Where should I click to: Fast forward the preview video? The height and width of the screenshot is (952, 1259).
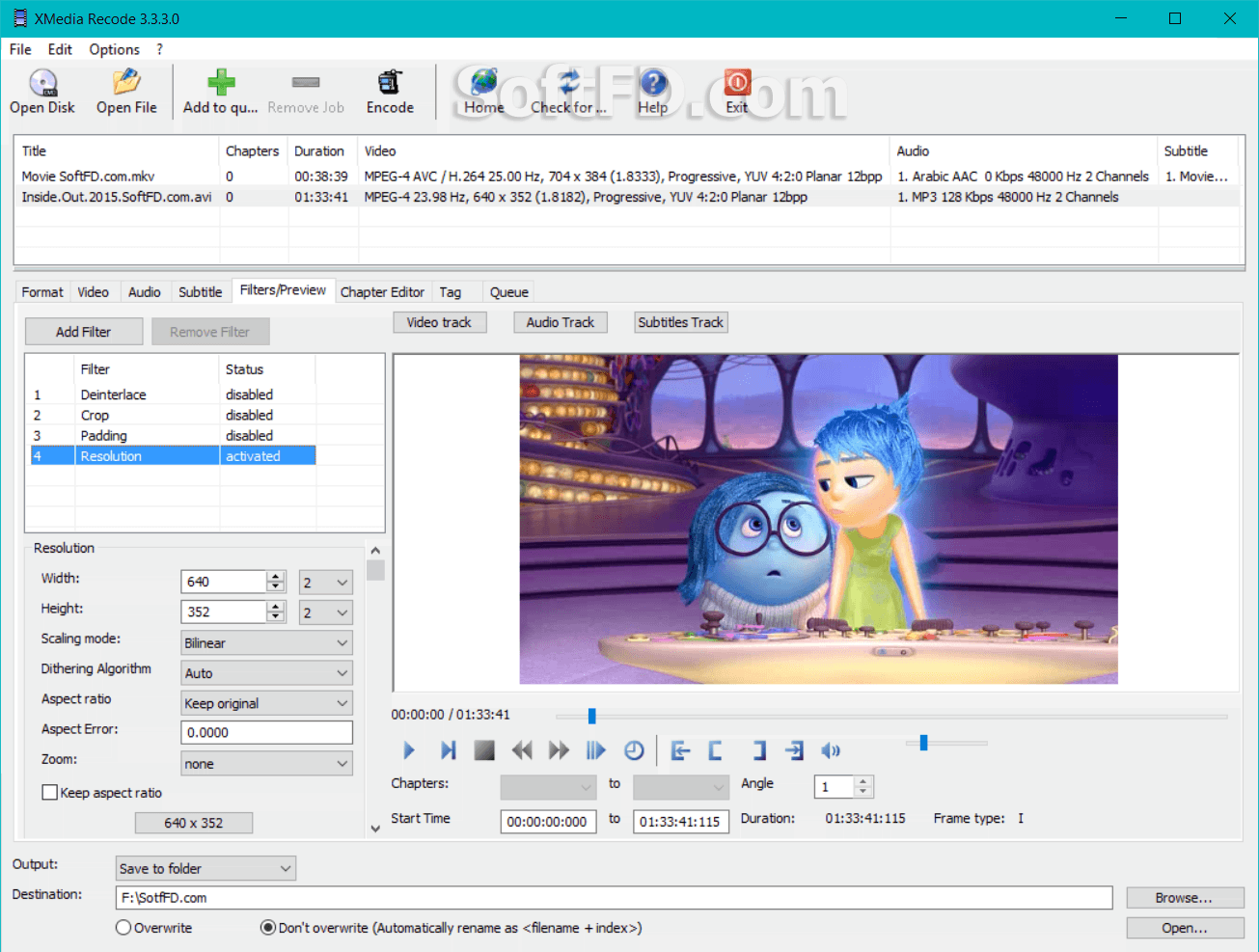coord(559,750)
